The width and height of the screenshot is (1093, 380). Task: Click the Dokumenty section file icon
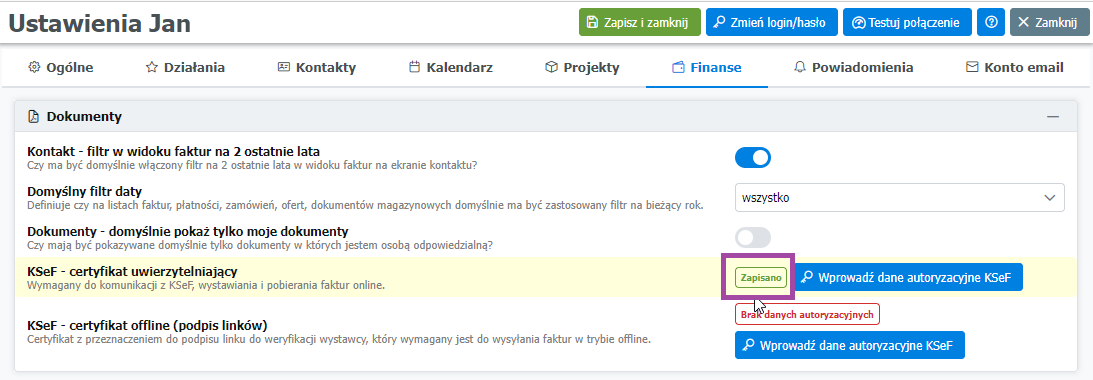(33, 117)
